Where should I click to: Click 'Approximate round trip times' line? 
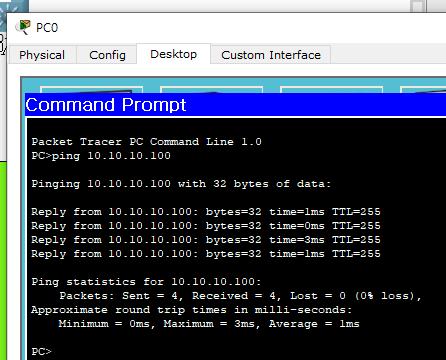(x=191, y=310)
